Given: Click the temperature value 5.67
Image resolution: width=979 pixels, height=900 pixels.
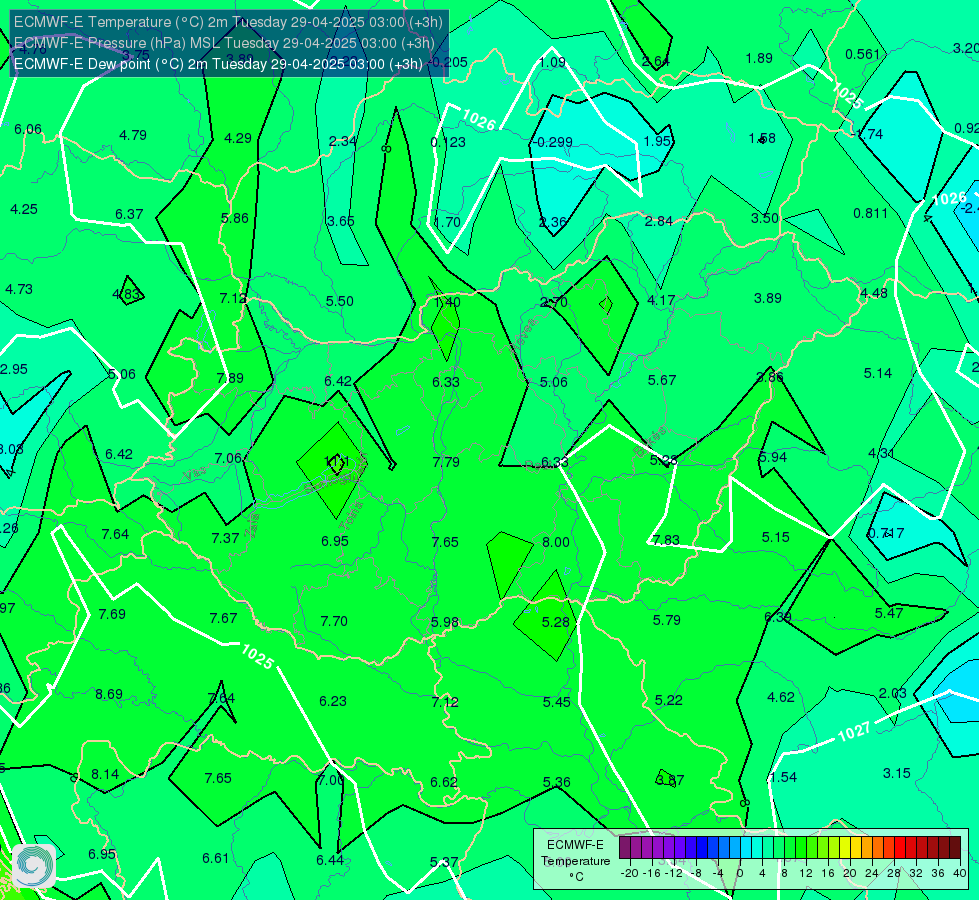Looking at the screenshot, I should 662,380.
